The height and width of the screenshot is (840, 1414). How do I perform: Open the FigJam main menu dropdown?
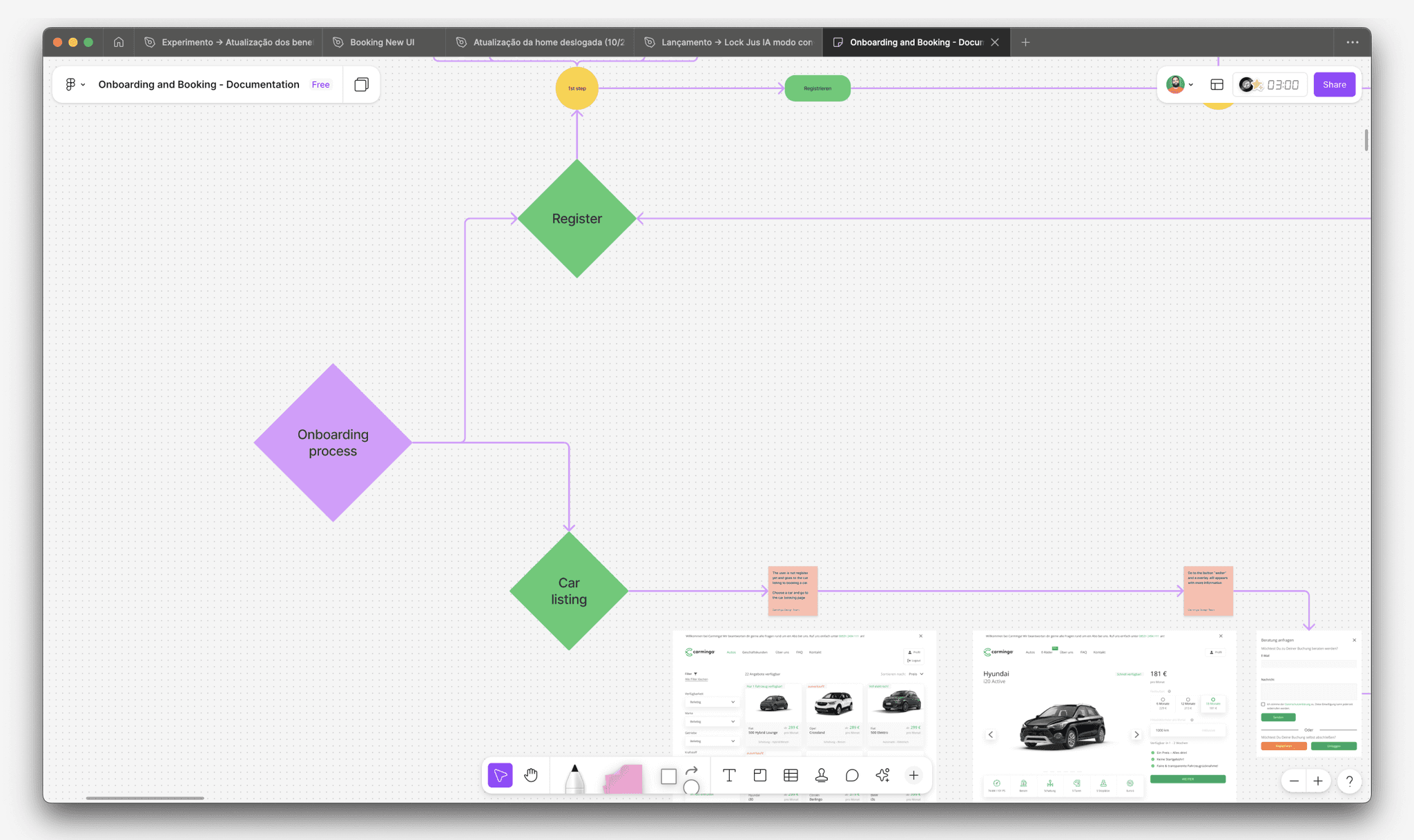pyautogui.click(x=75, y=84)
